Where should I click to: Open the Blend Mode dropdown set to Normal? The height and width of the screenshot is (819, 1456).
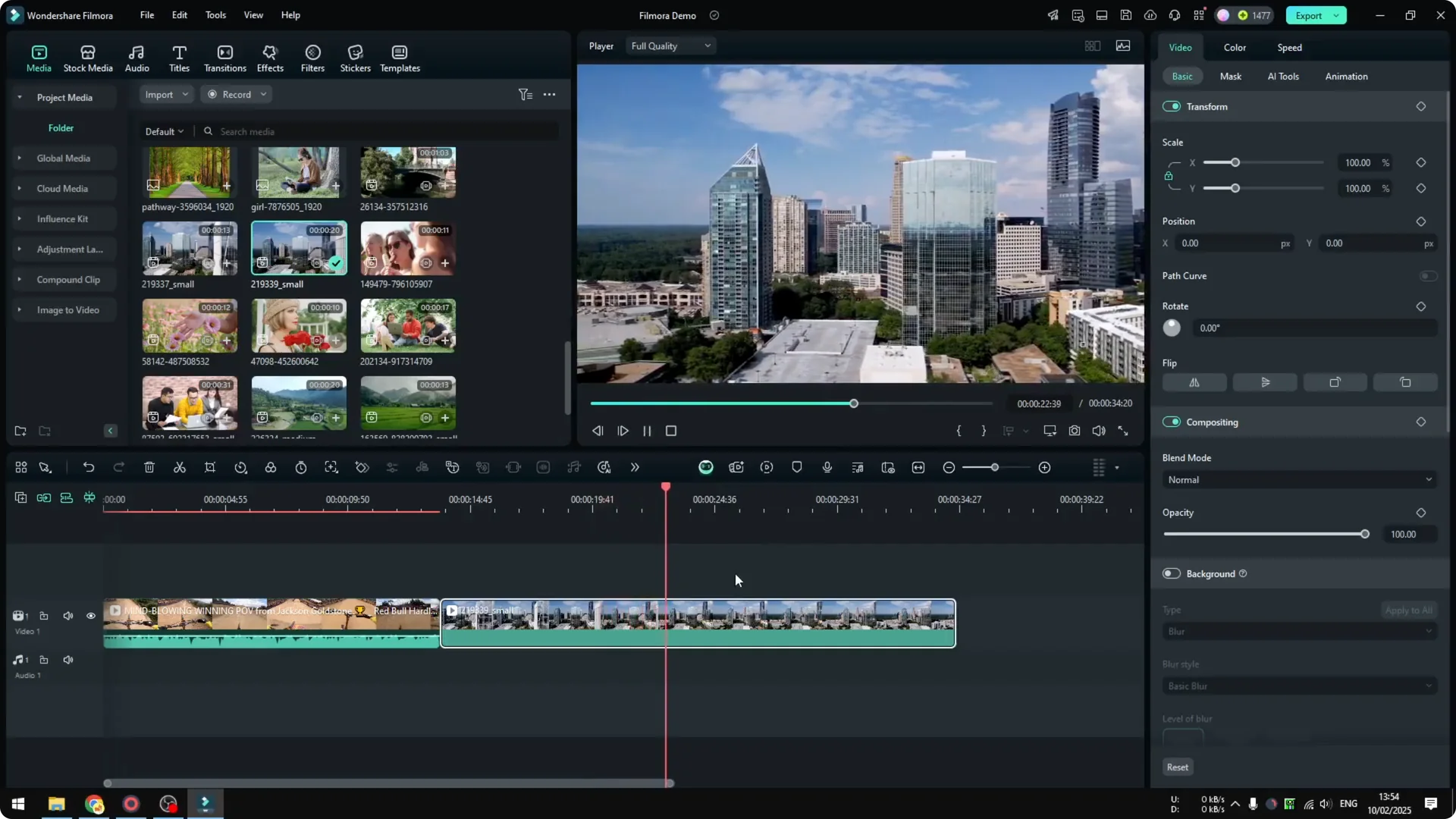pyautogui.click(x=1298, y=479)
